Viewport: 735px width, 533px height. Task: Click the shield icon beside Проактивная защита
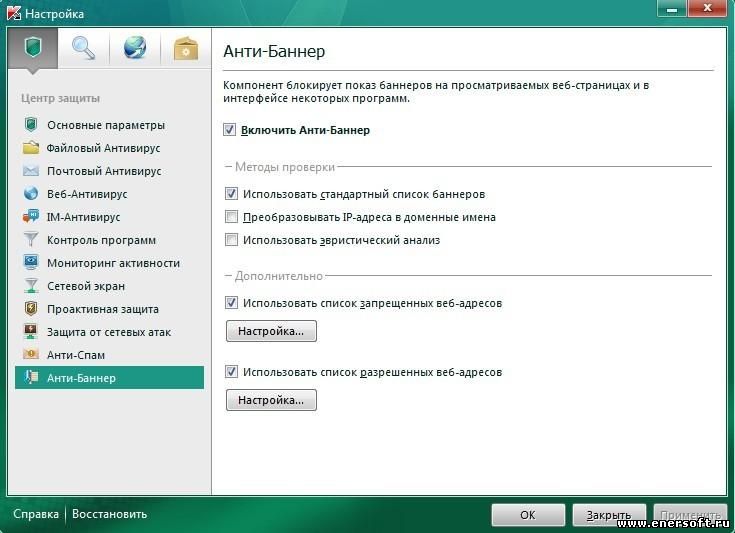point(31,308)
